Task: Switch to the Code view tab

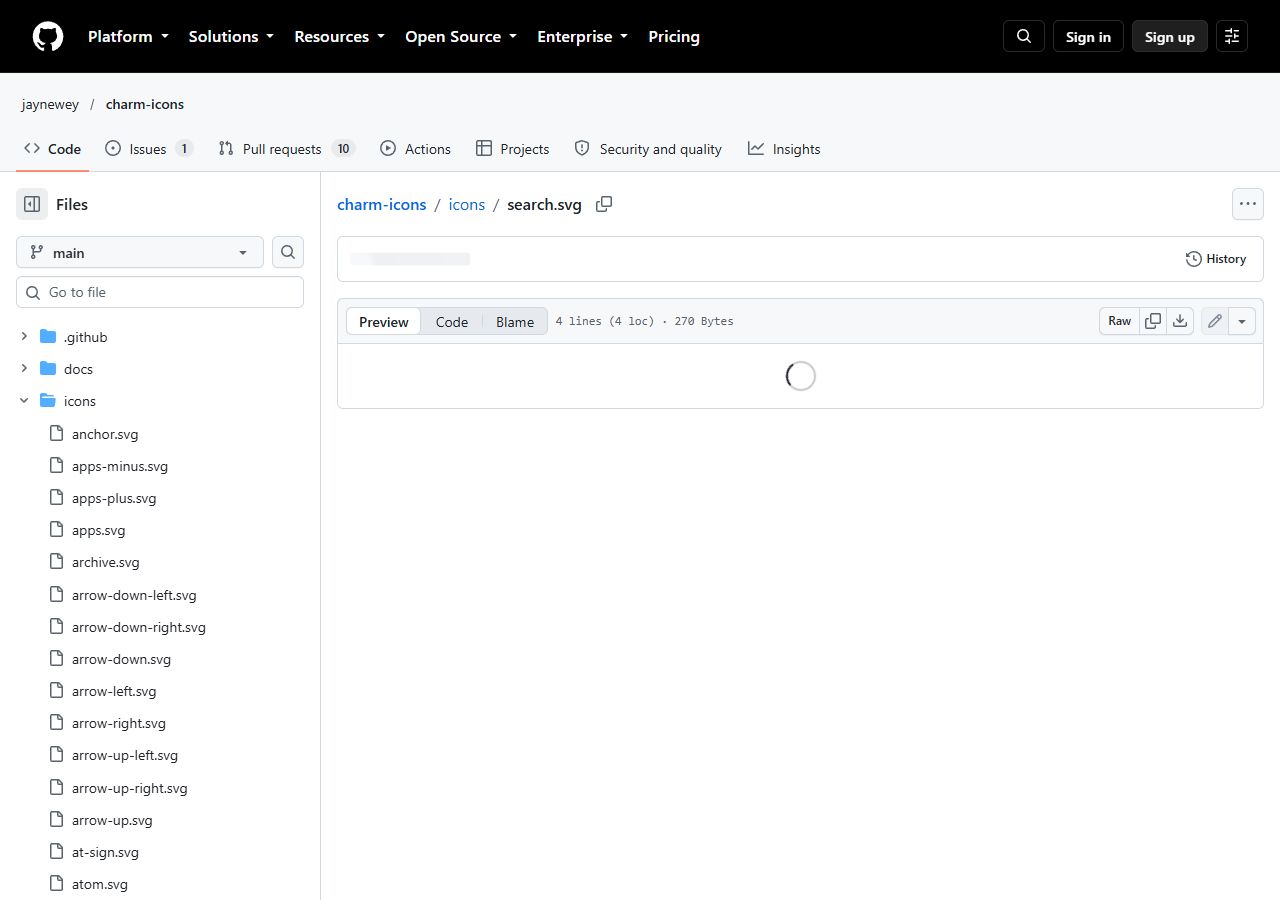Action: [x=452, y=321]
